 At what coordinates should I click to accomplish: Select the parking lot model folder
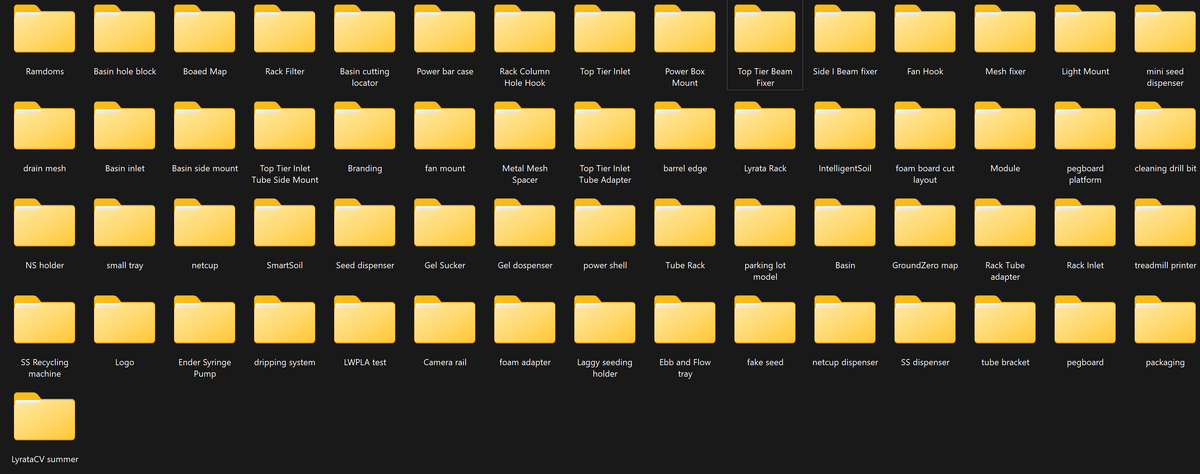click(765, 222)
